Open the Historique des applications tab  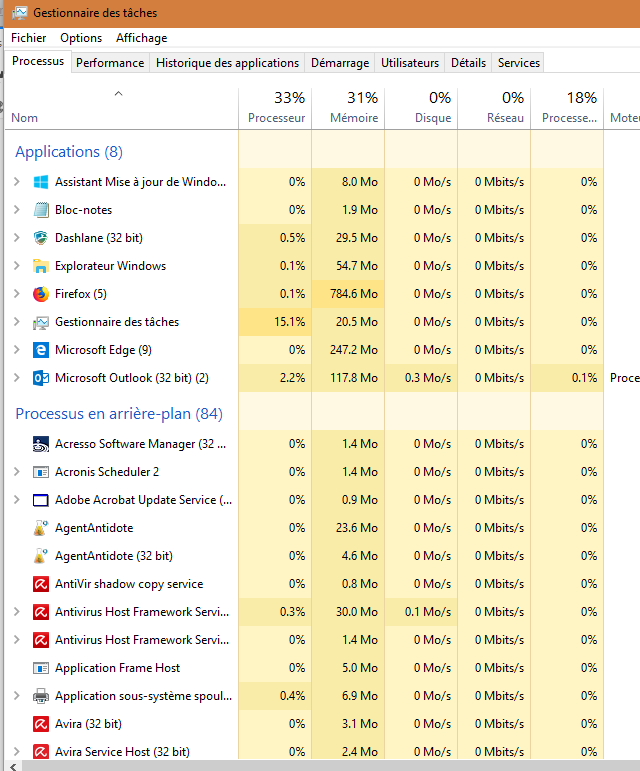click(x=227, y=63)
